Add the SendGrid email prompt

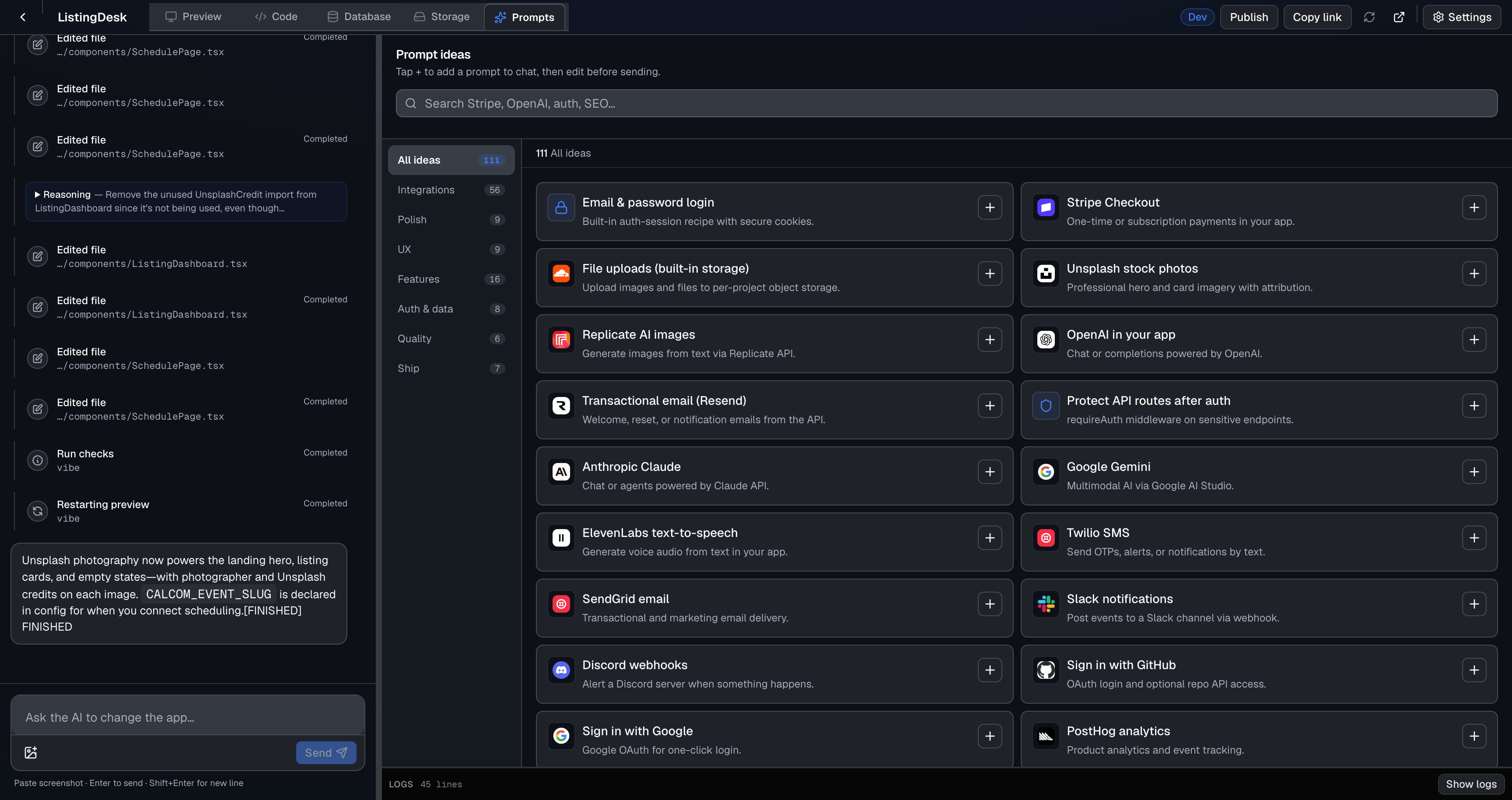[990, 604]
